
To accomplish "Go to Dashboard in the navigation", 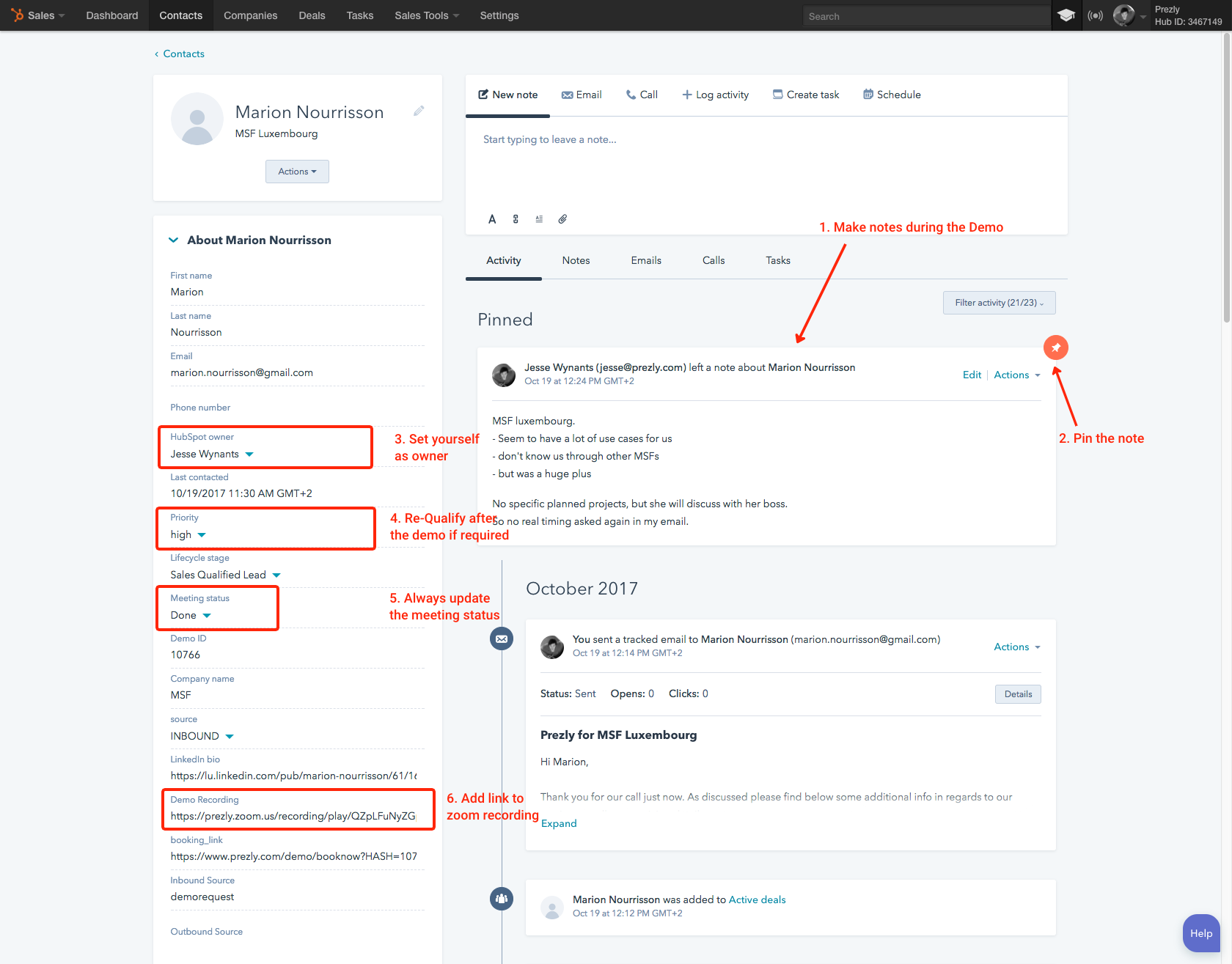I will tap(112, 15).
